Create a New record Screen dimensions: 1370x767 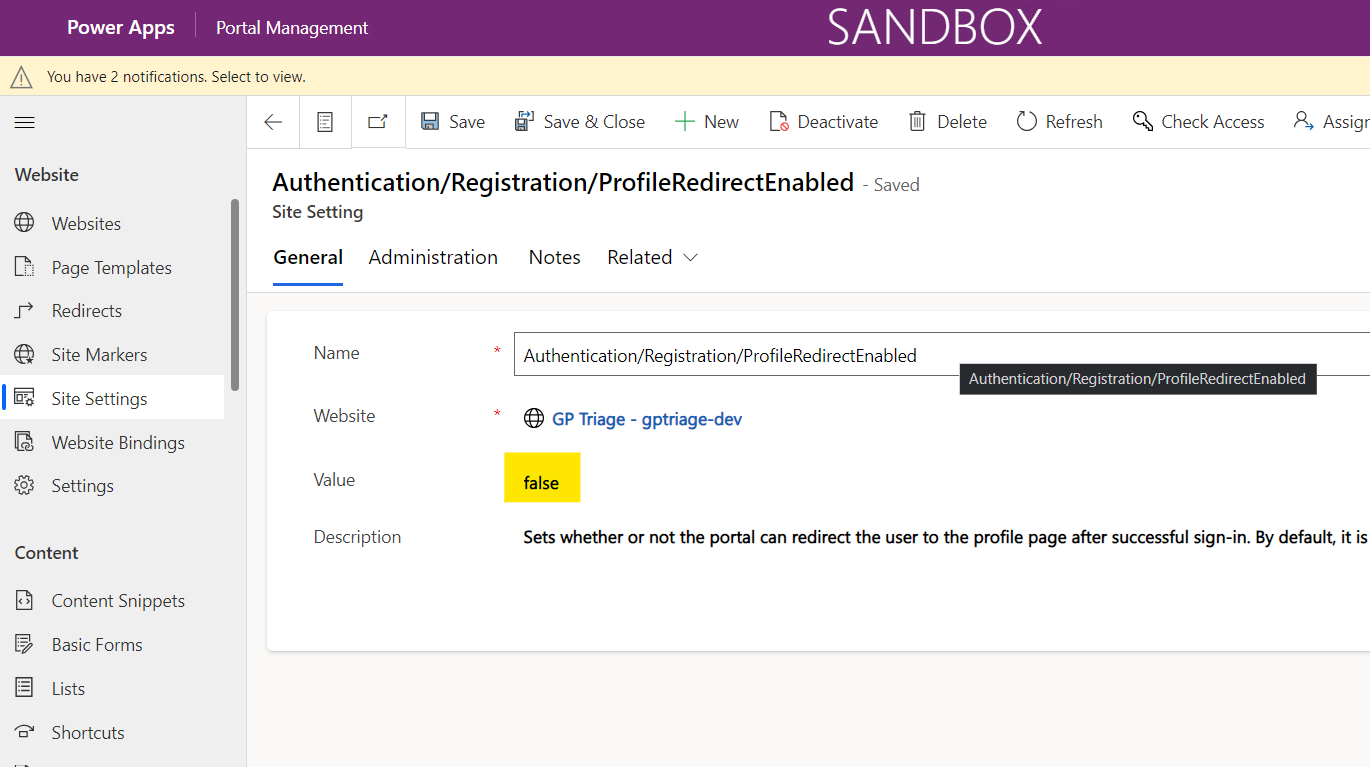707,122
